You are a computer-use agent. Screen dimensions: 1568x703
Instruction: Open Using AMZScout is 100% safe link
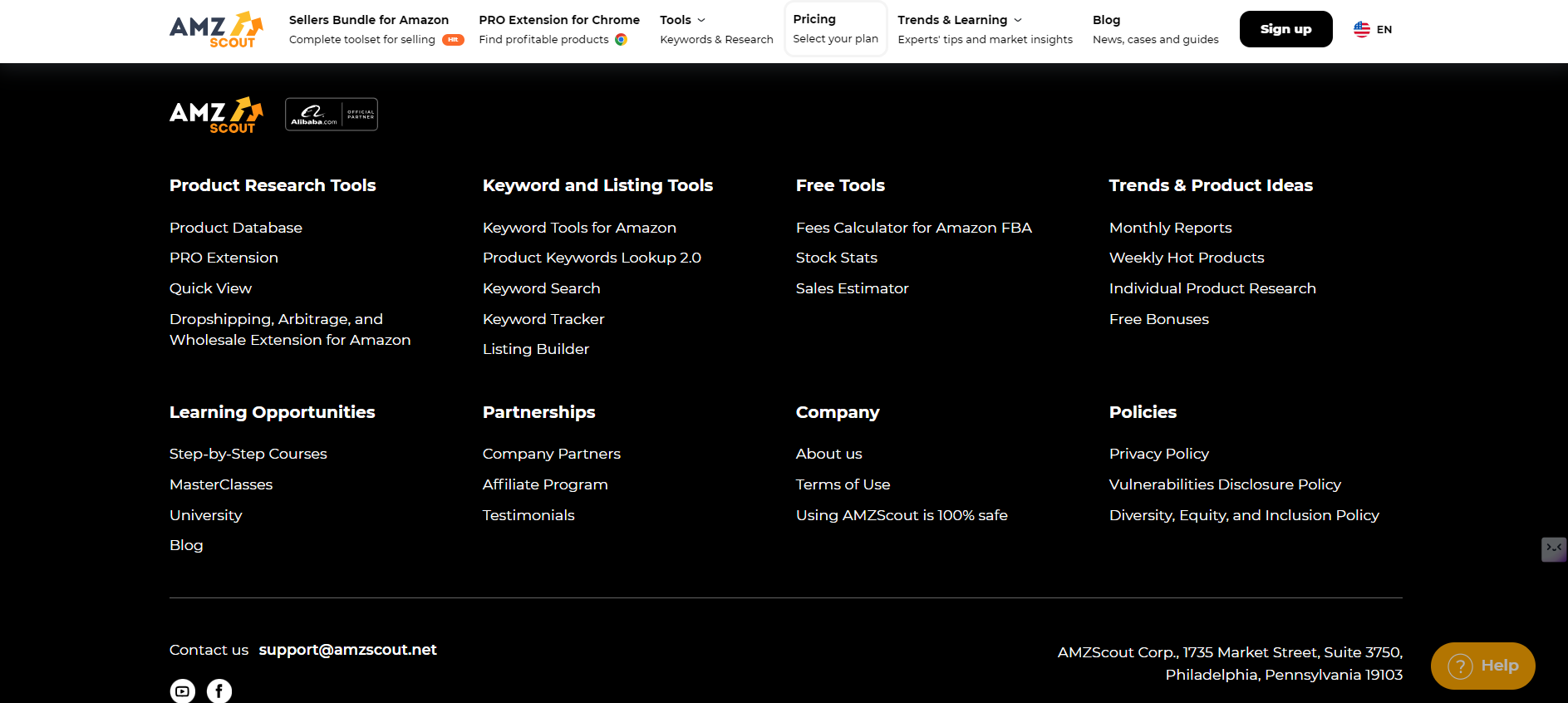point(902,515)
